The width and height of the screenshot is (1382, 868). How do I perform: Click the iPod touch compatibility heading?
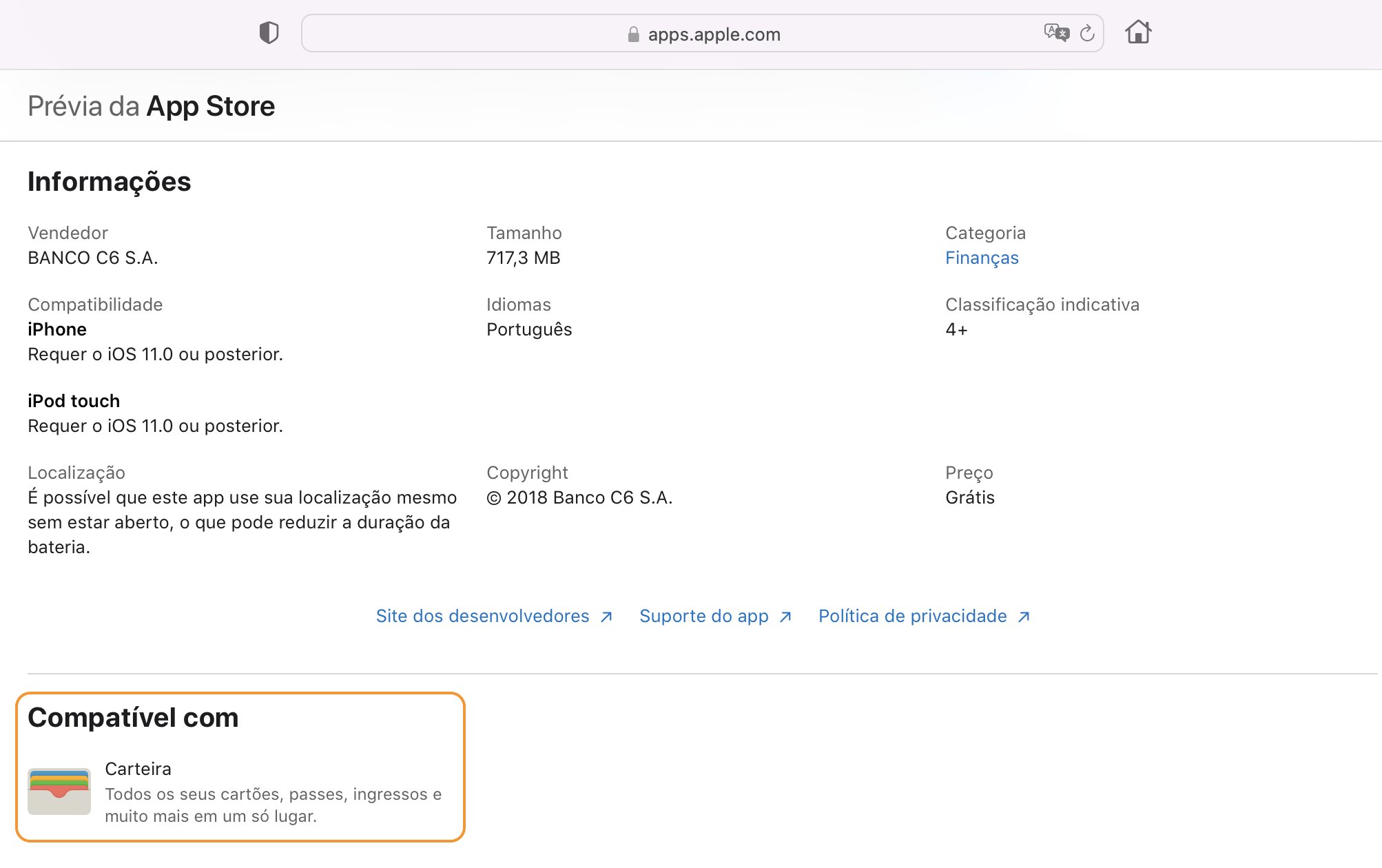tap(74, 401)
